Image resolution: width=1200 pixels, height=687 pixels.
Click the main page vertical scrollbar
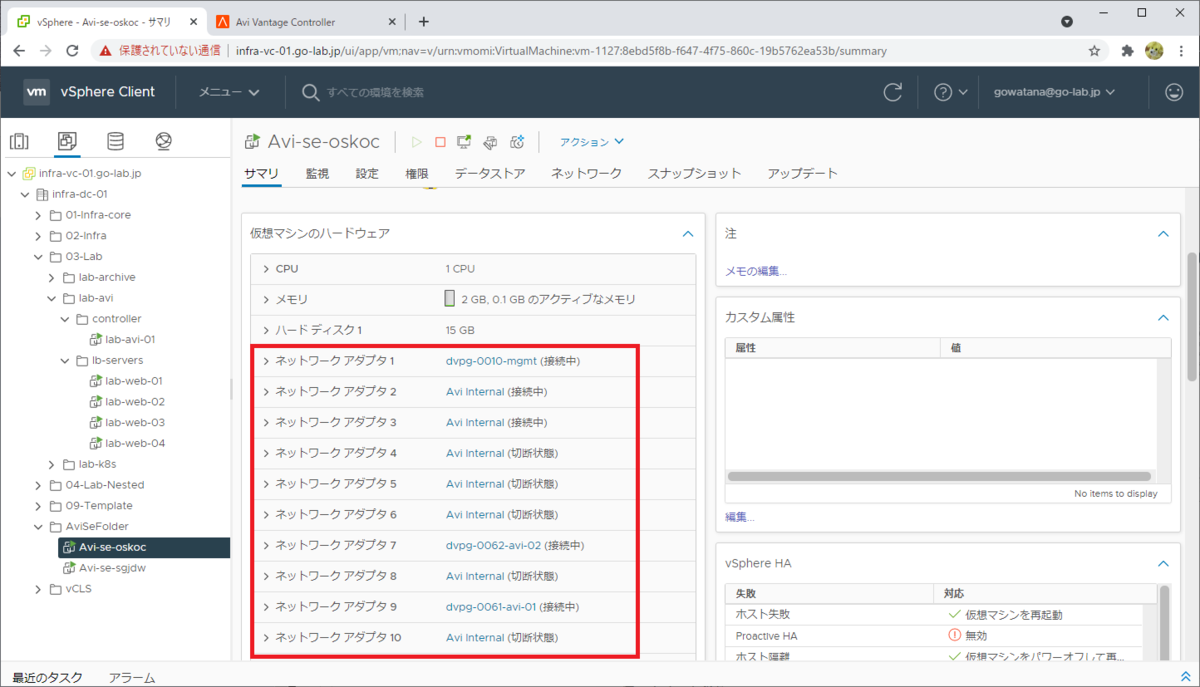click(x=1192, y=316)
